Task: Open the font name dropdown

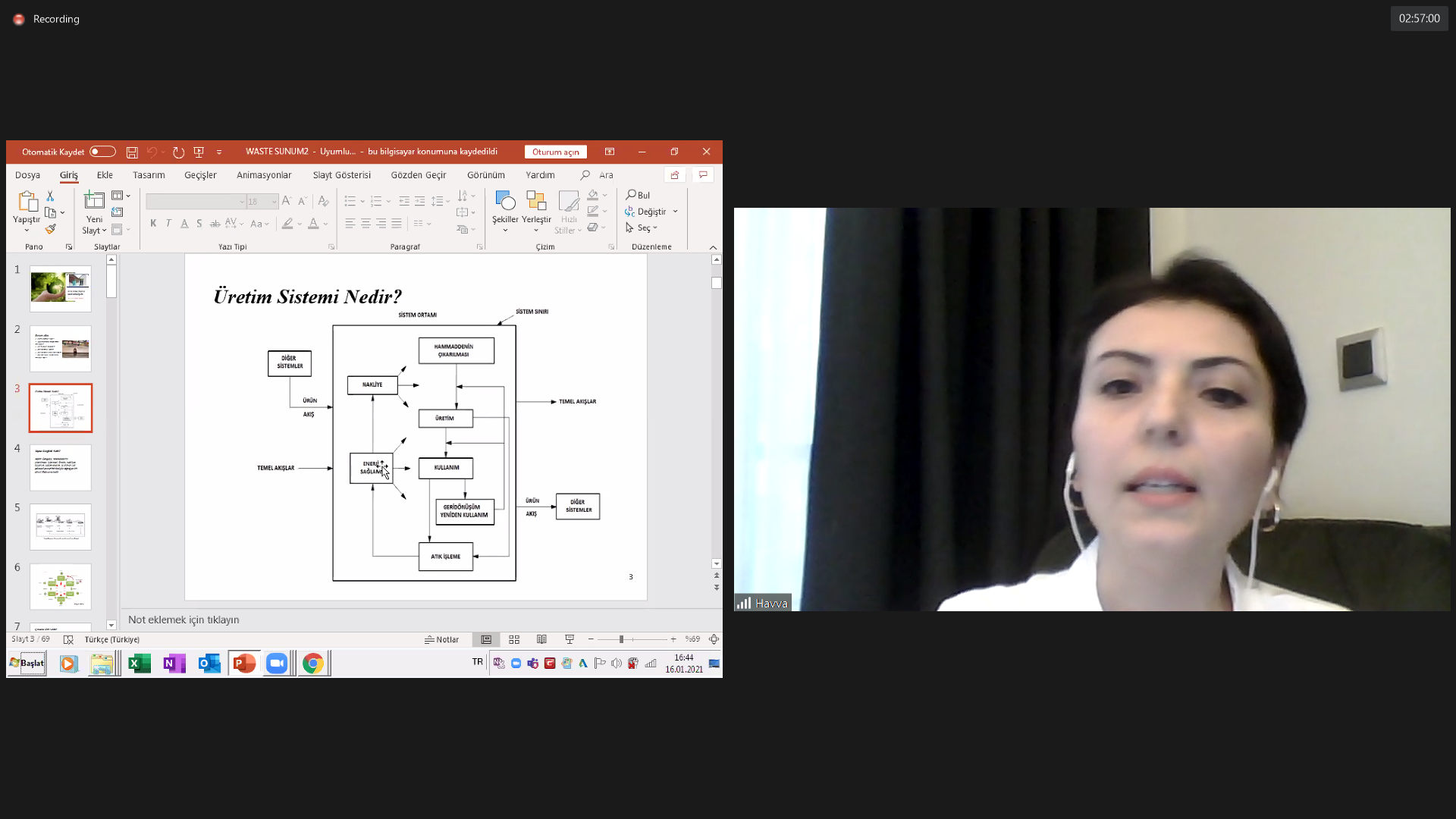Action: (242, 202)
